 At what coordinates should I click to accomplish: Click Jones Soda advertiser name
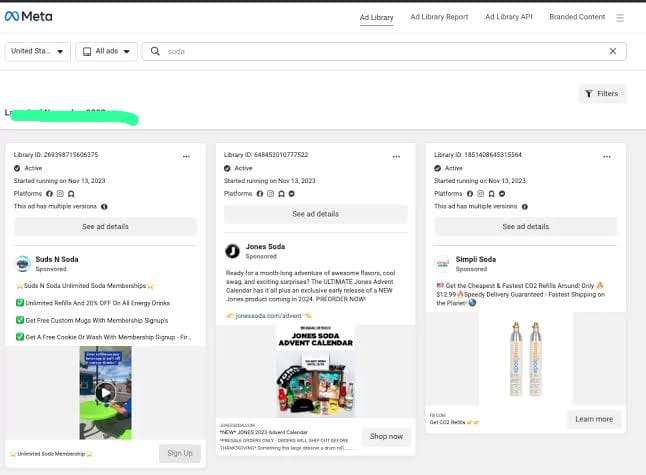pyautogui.click(x=265, y=246)
